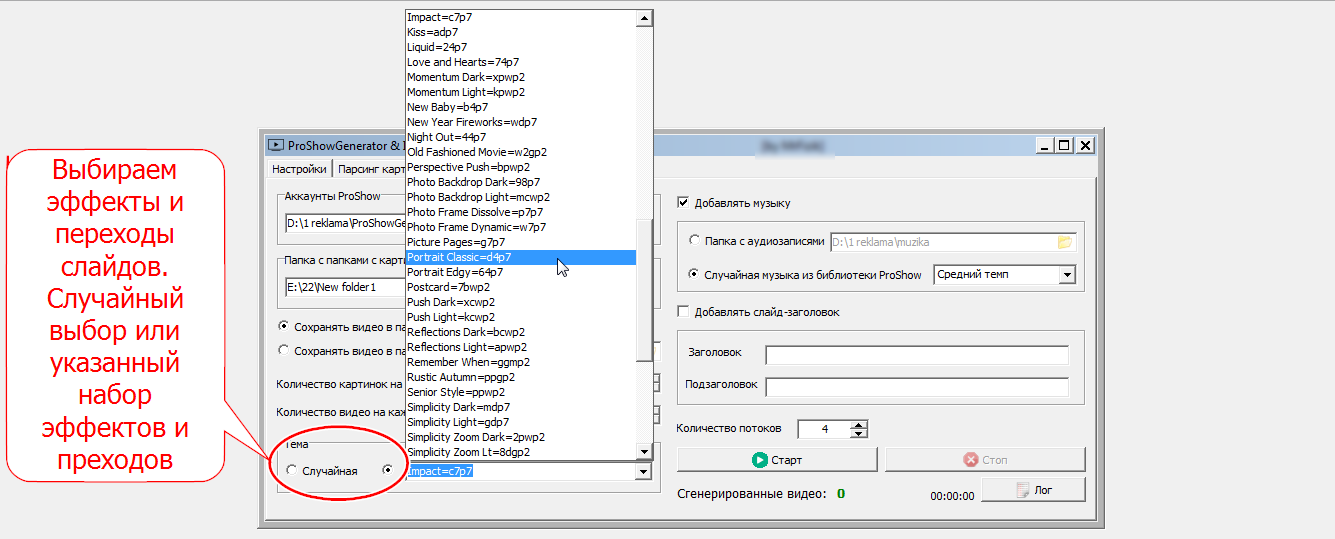Choose Liquid=24p7 from the list
Screen dimensions: 1335x539
pyautogui.click(x=521, y=47)
